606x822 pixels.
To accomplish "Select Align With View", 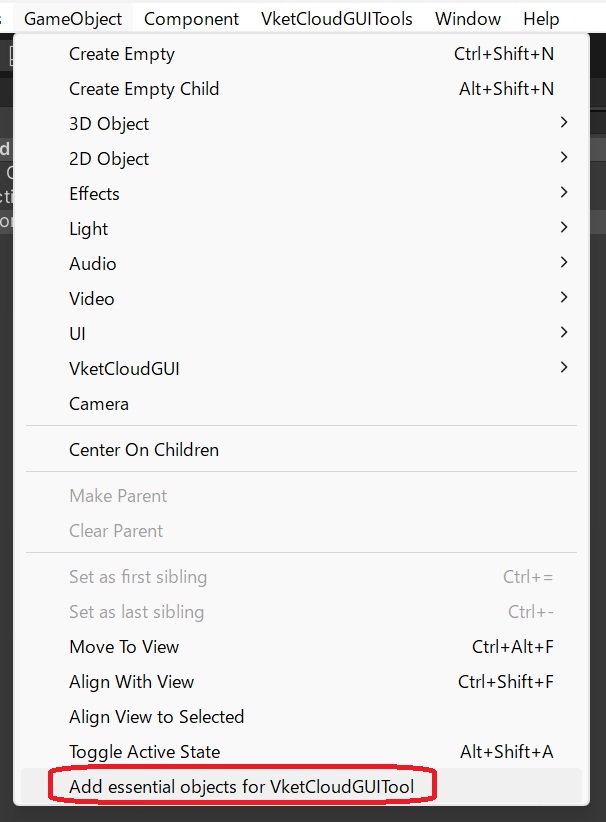I will (131, 682).
